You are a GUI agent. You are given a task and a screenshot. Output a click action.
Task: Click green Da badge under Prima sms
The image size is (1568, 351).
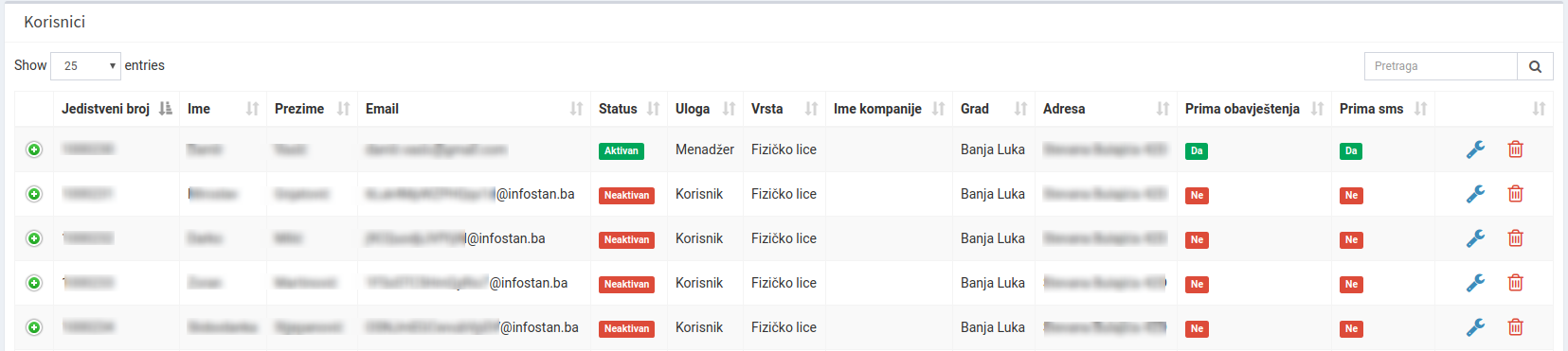click(x=1351, y=150)
